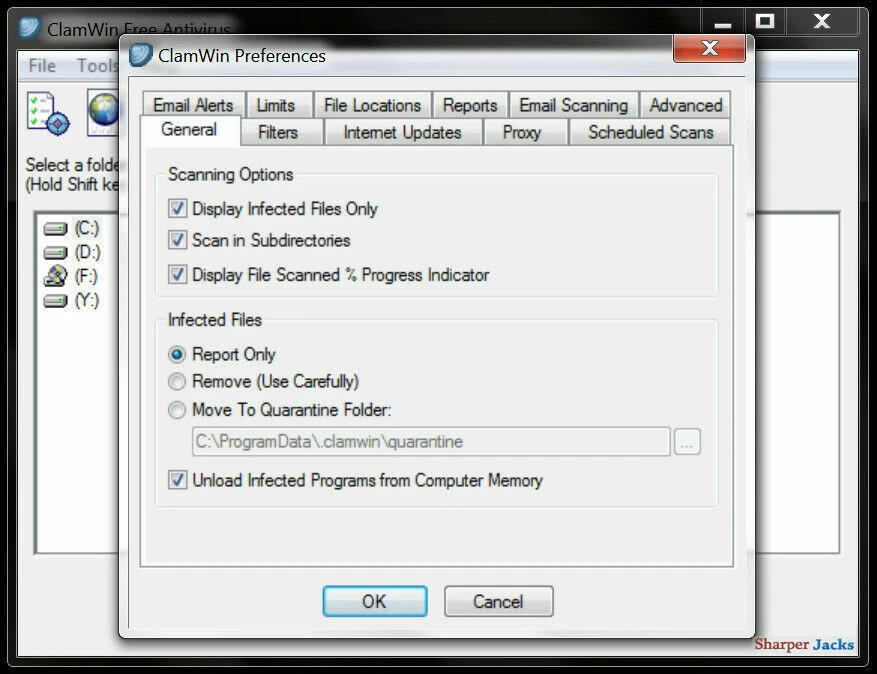This screenshot has height=674, width=877.
Task: Open the Scheduled Scans tab
Action: pyautogui.click(x=649, y=131)
